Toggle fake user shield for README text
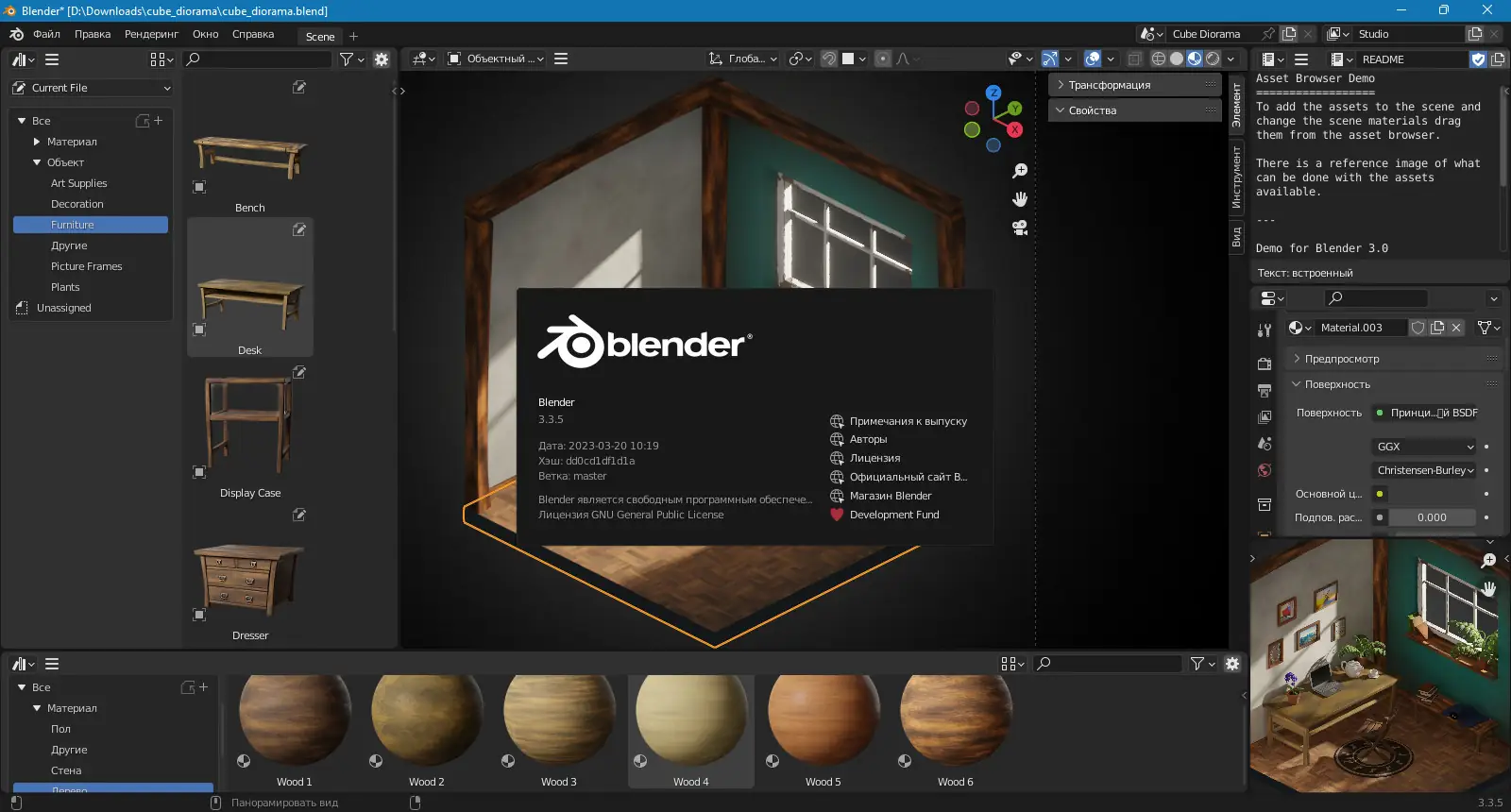The width and height of the screenshot is (1511, 812). 1479,59
